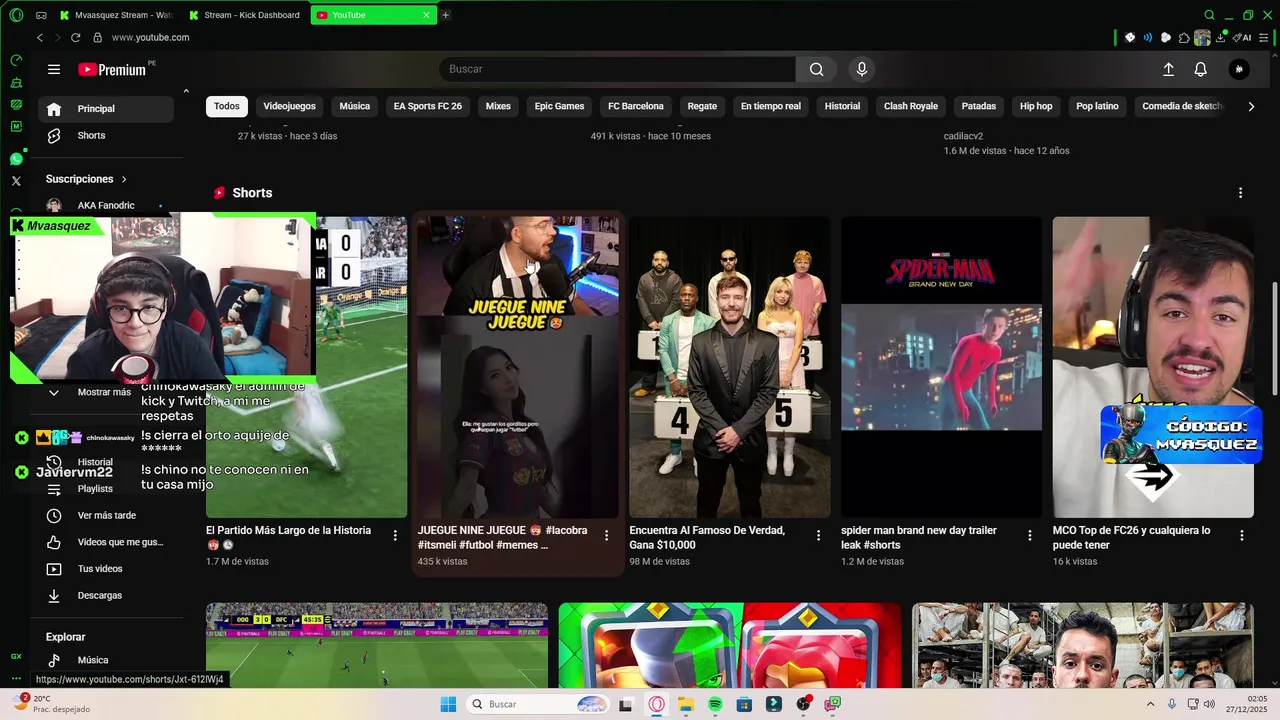This screenshot has width=1280, height=720.
Task: Click the Opera GX logo menu
Action: pos(16,15)
